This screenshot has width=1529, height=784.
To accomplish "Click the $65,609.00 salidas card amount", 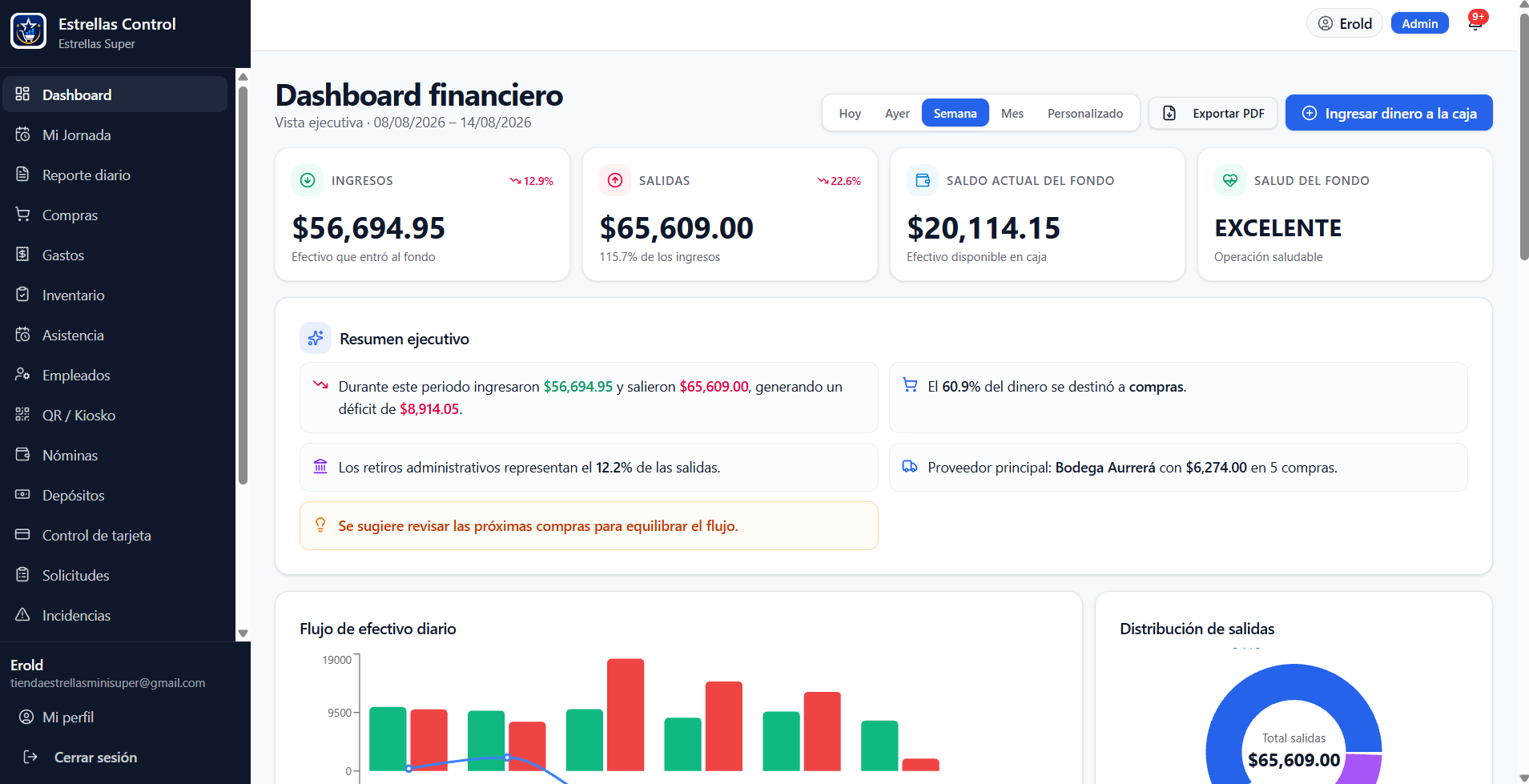I will [x=677, y=228].
